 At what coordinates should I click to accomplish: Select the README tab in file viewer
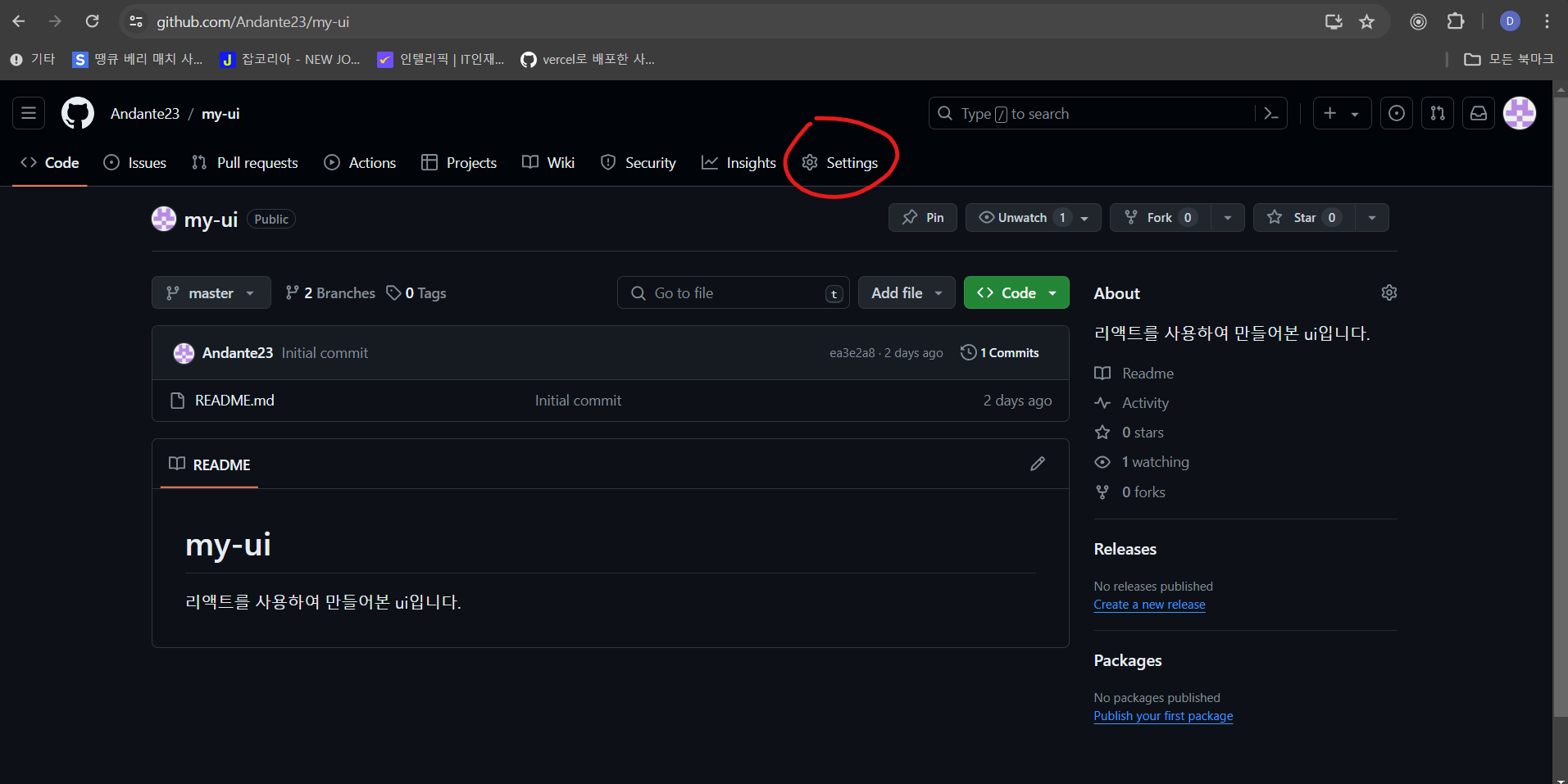click(x=210, y=465)
